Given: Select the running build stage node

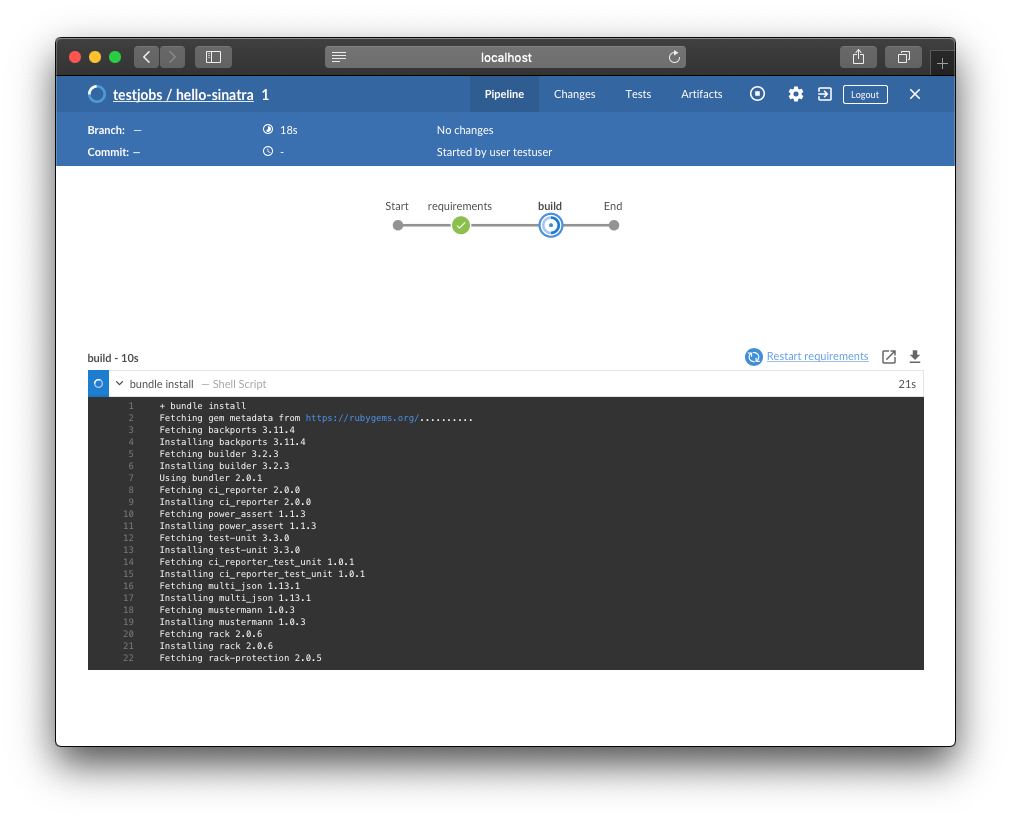Looking at the screenshot, I should (x=551, y=226).
